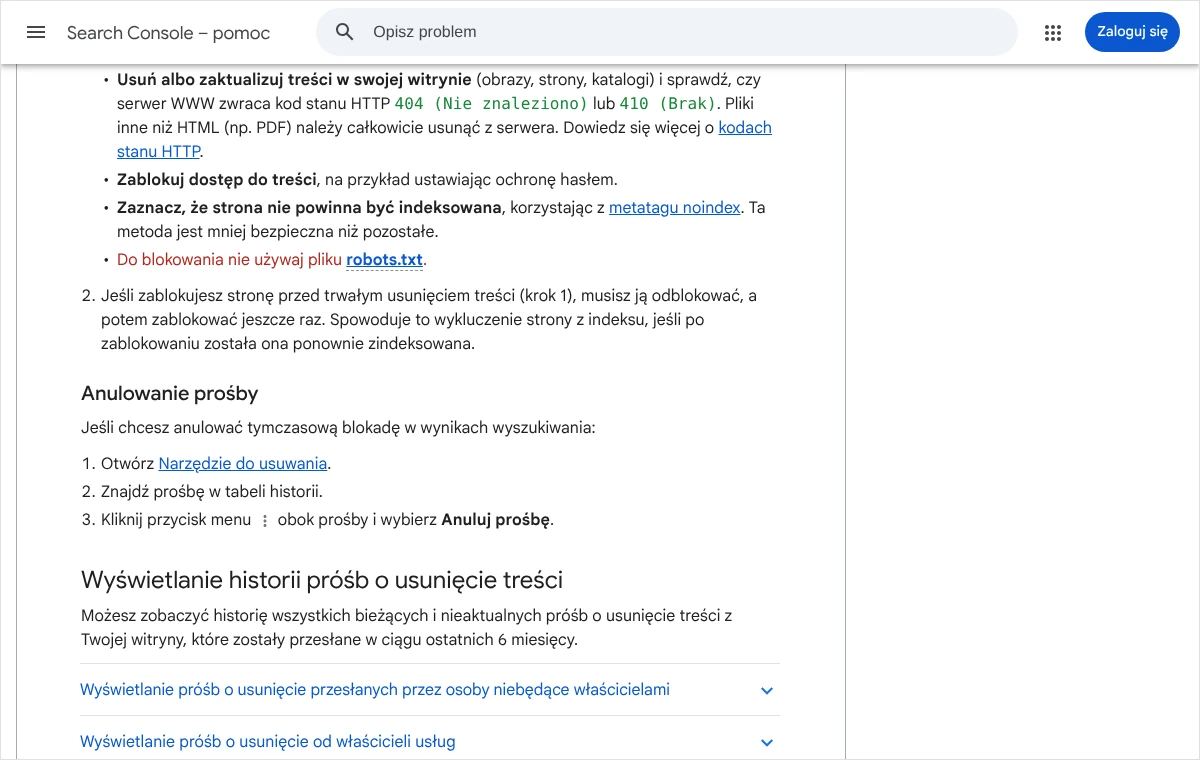1200x760 pixels.
Task: Focus the Opisz problem search field
Action: point(666,32)
